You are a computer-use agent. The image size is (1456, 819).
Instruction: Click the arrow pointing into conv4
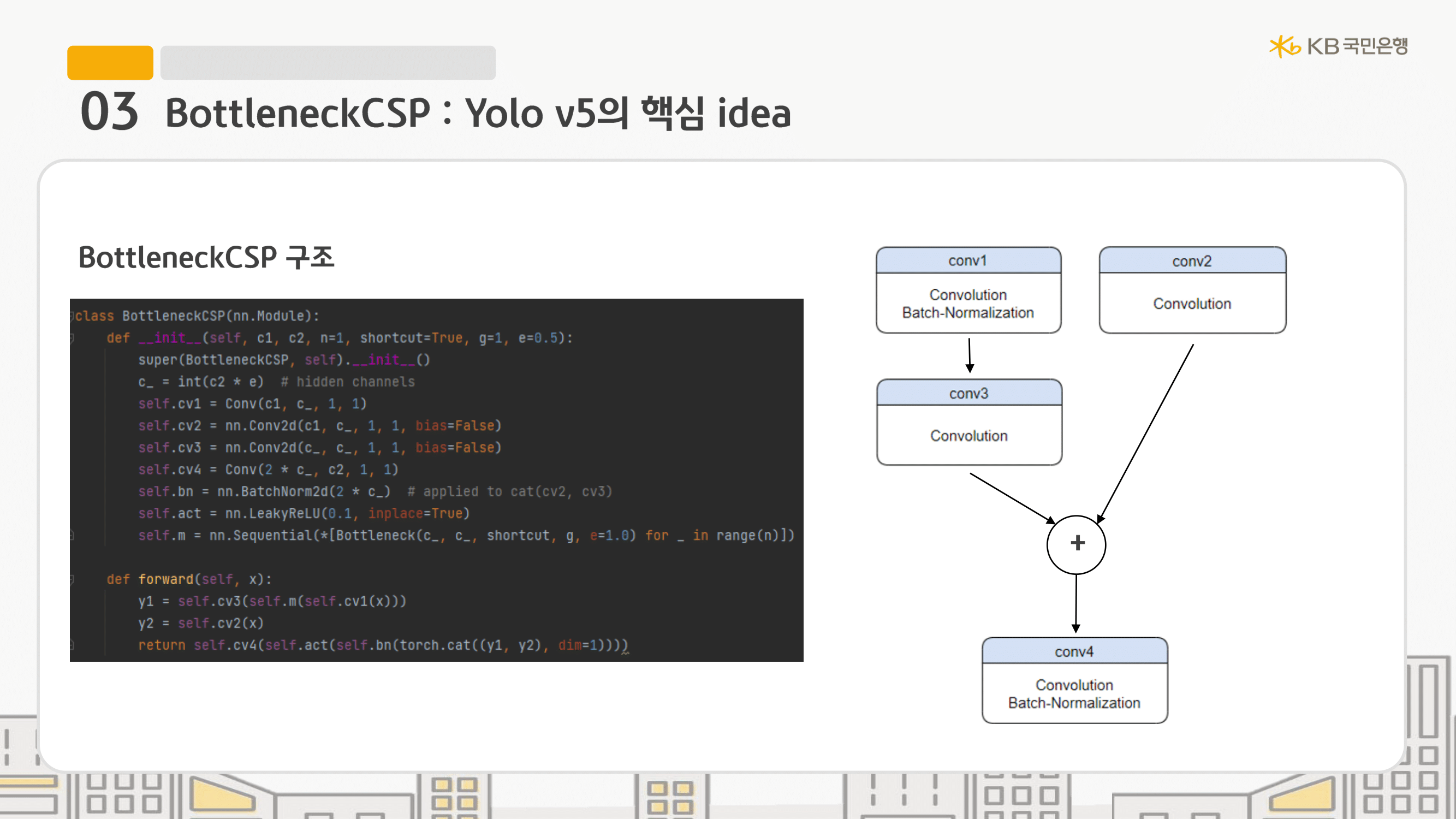1075,604
